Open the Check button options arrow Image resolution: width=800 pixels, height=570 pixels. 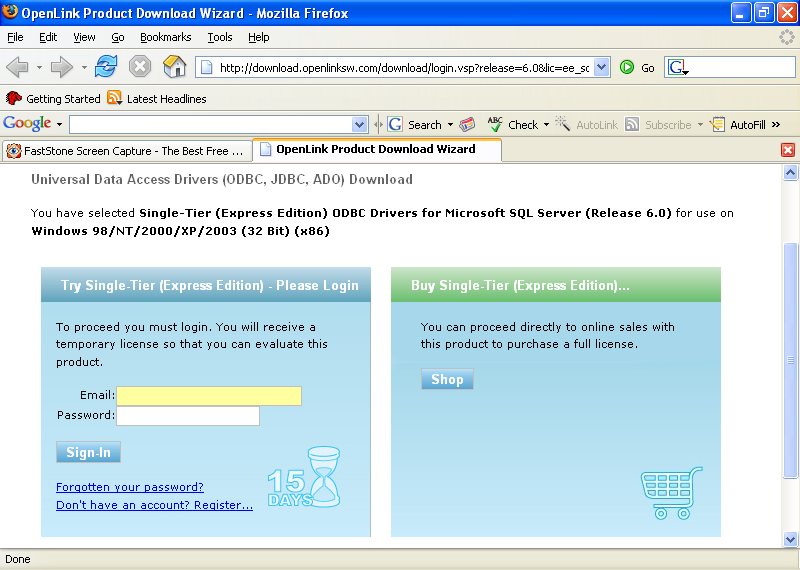546,125
